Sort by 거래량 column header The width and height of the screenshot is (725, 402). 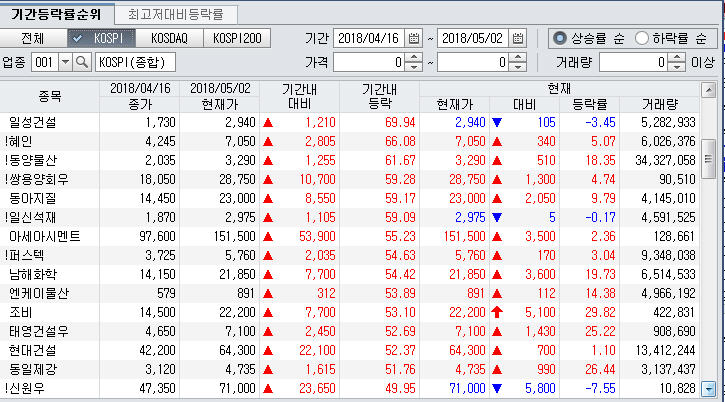[x=659, y=105]
